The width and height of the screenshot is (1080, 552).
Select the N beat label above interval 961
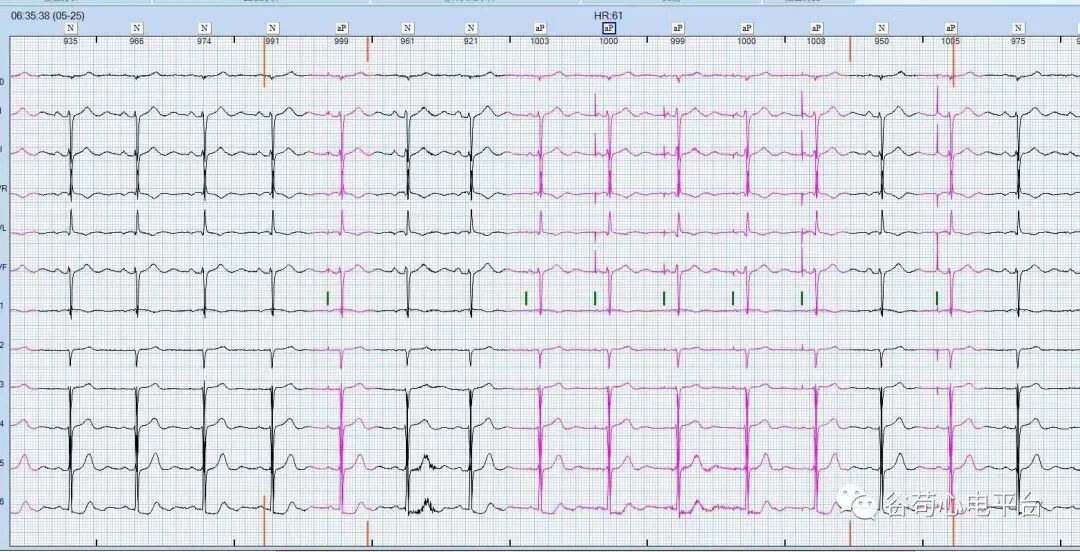point(408,28)
